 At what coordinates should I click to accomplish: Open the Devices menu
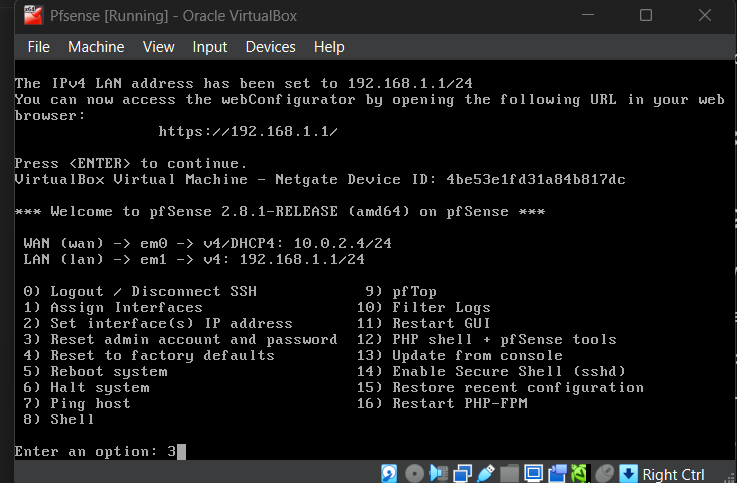[270, 47]
